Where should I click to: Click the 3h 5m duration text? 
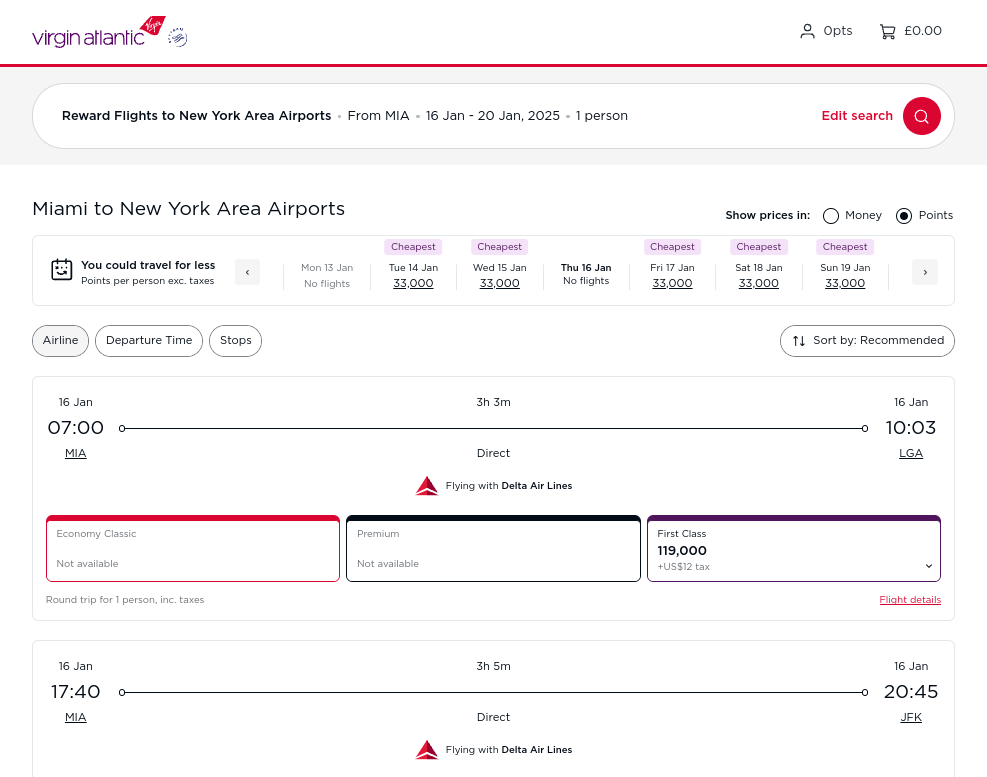[x=493, y=666]
